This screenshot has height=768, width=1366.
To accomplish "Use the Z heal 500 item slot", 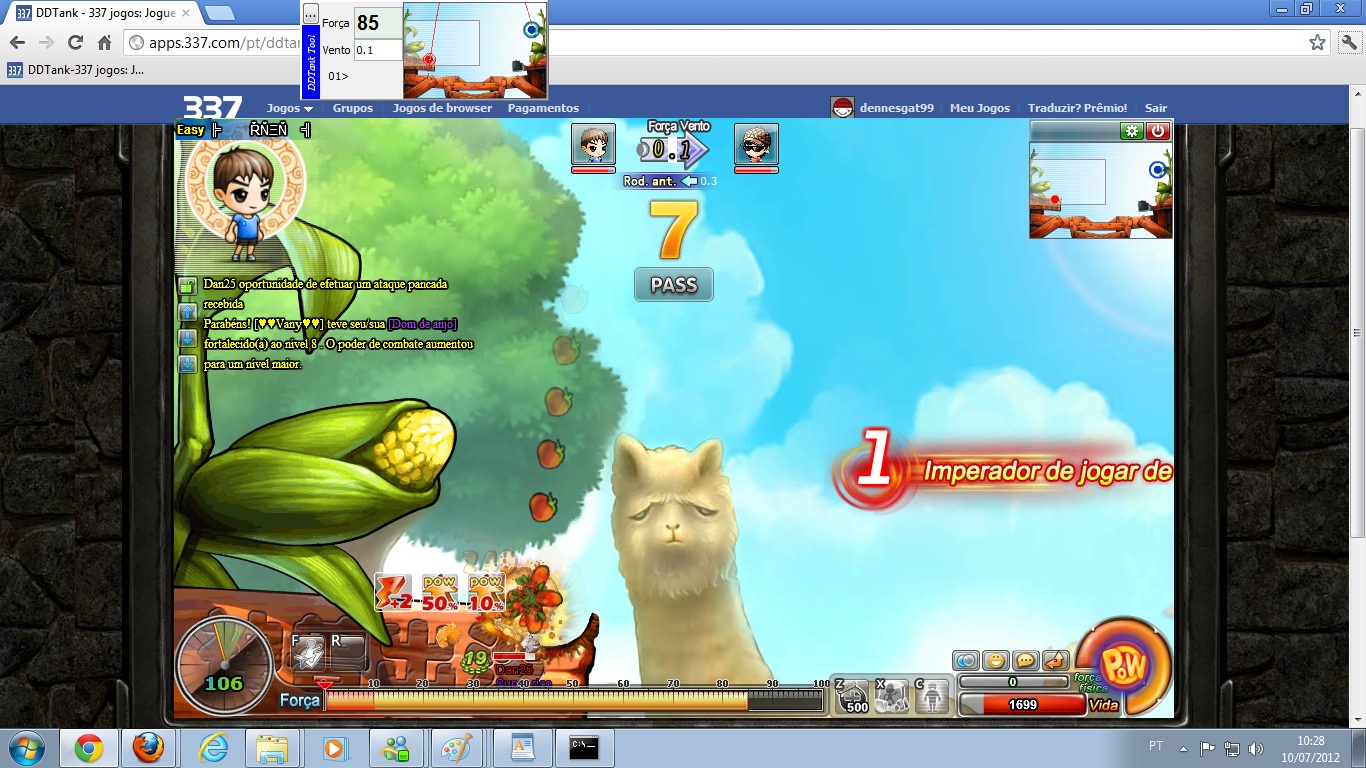I will click(x=853, y=696).
